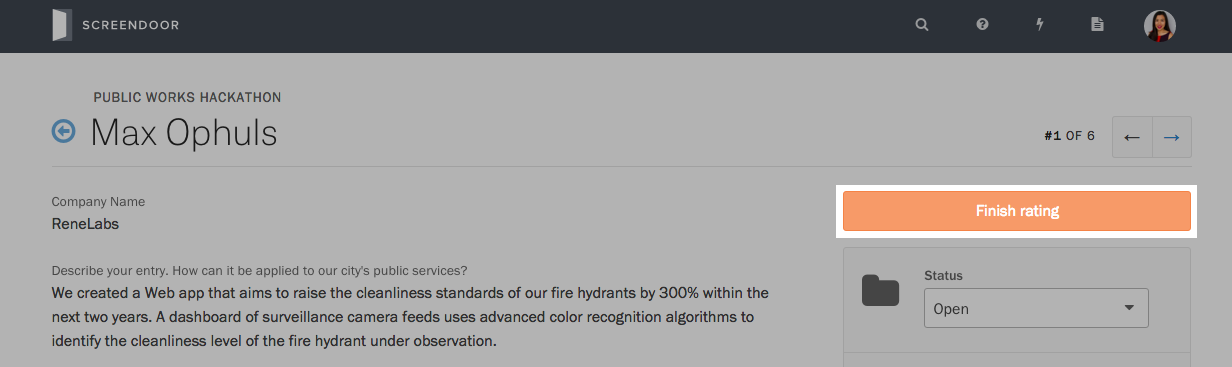Open the document page icon in the header

1098,25
